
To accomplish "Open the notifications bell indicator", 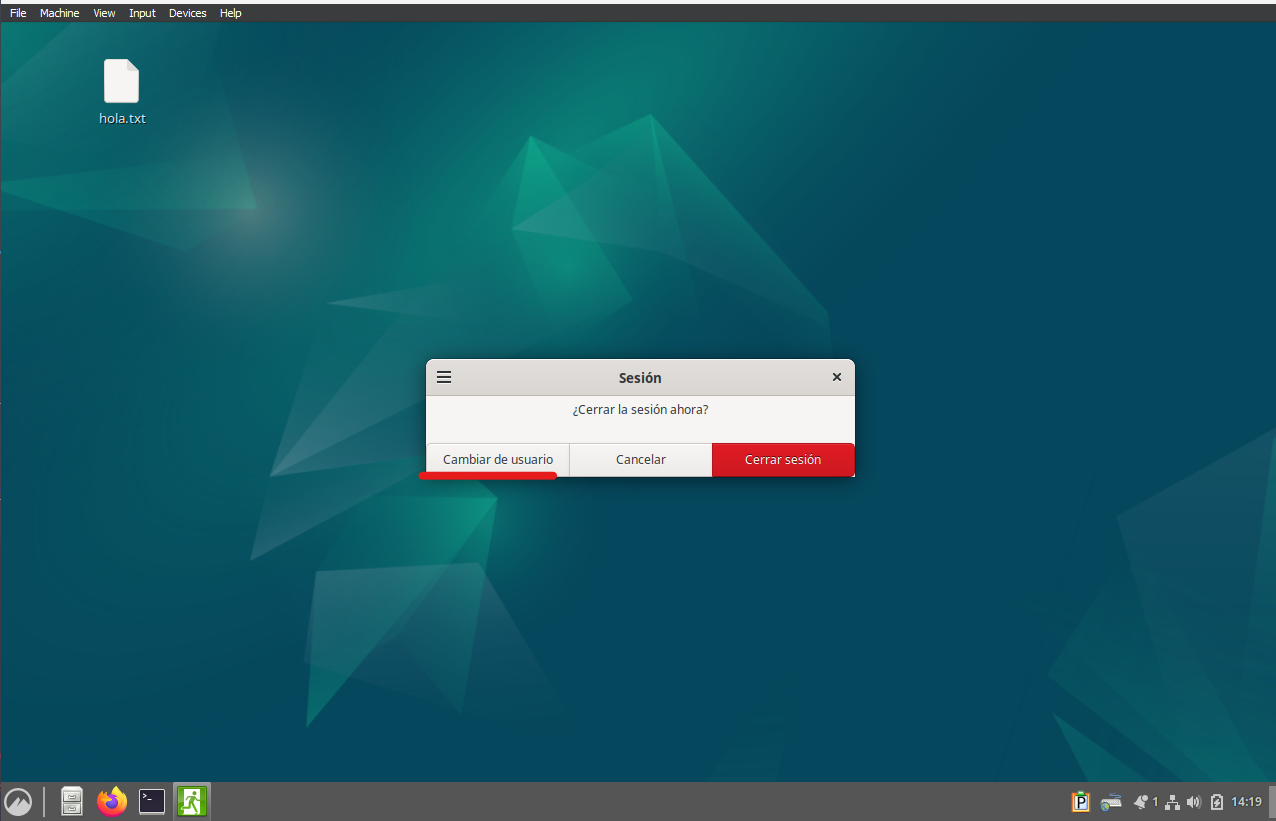I will pos(1141,802).
